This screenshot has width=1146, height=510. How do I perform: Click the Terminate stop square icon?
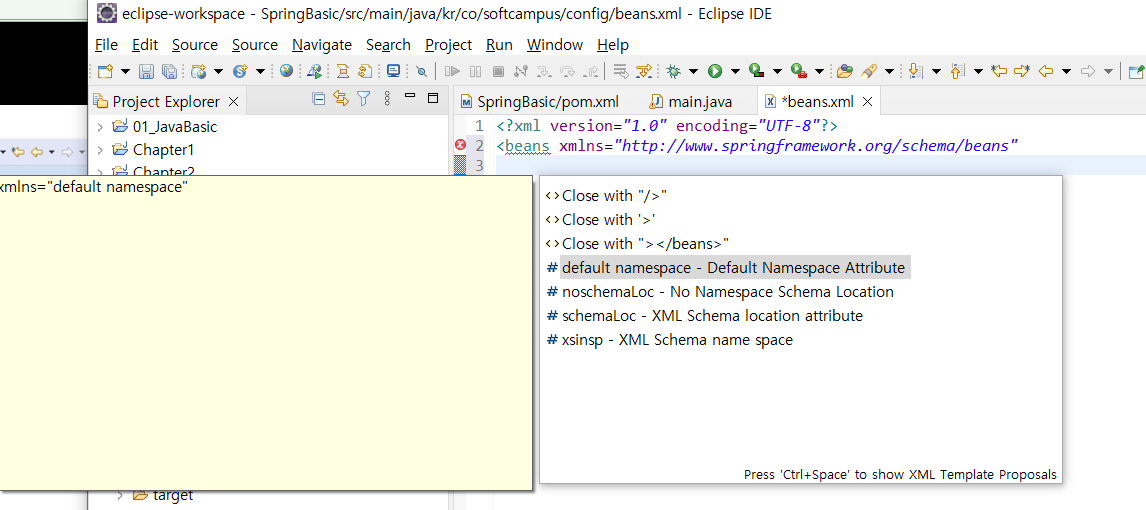coord(498,71)
